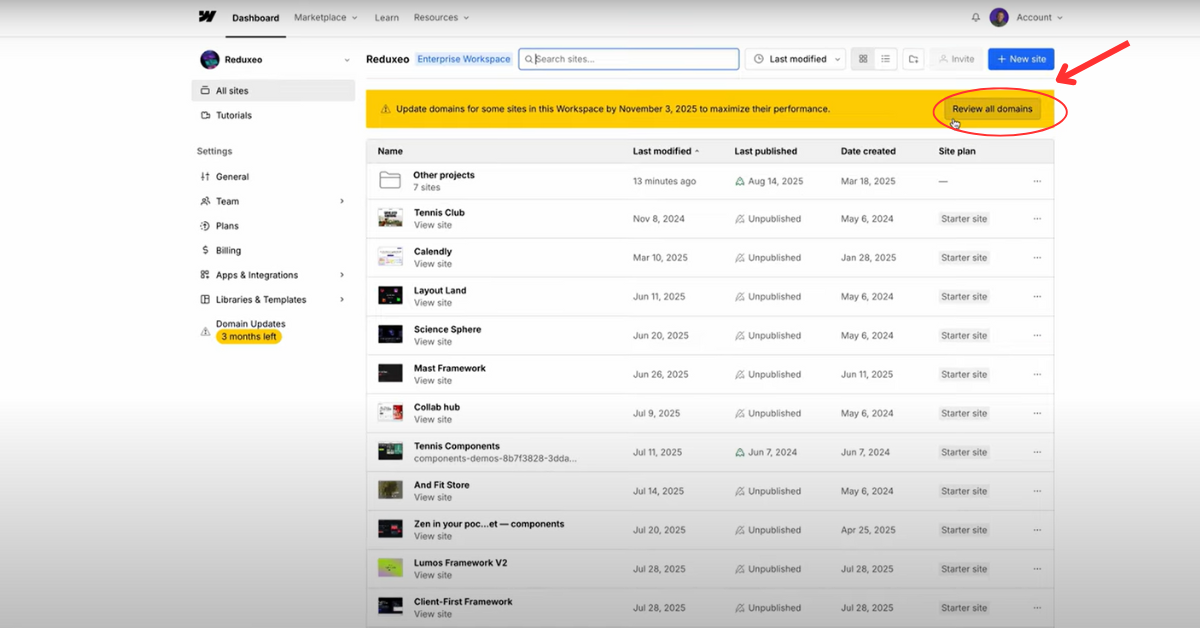Open more options for Calendly row

[1037, 258]
